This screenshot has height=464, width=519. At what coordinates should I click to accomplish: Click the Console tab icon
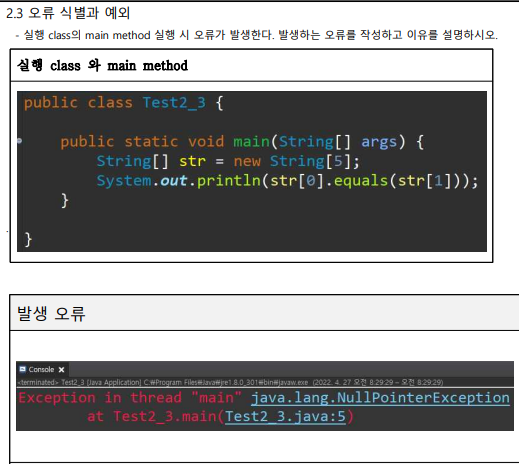pos(23,369)
